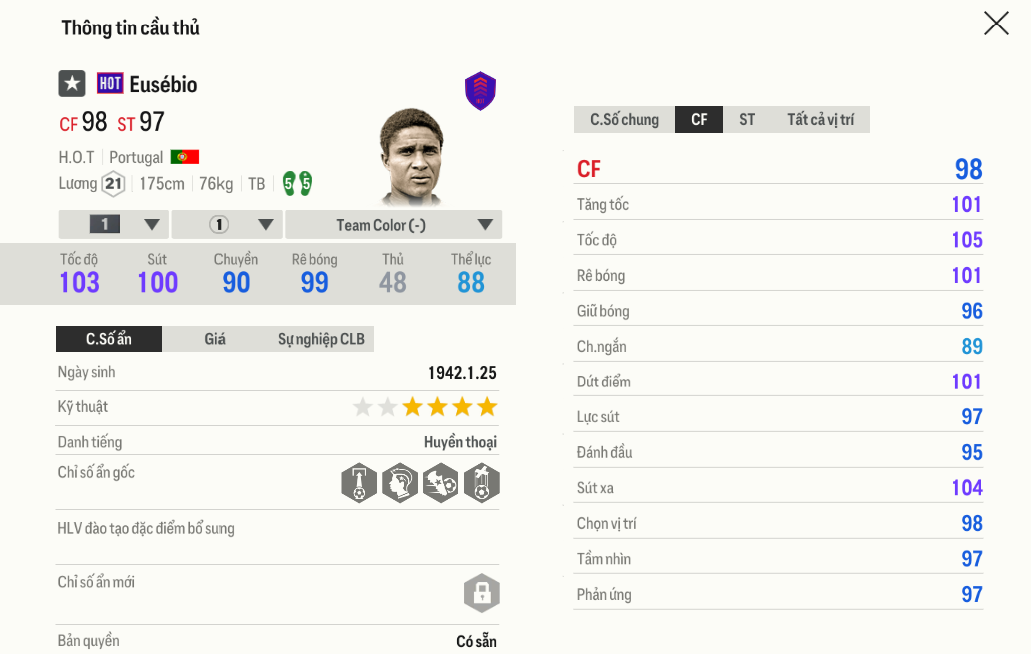
Task: Click the helmet-head hidden trait icon
Action: [400, 483]
